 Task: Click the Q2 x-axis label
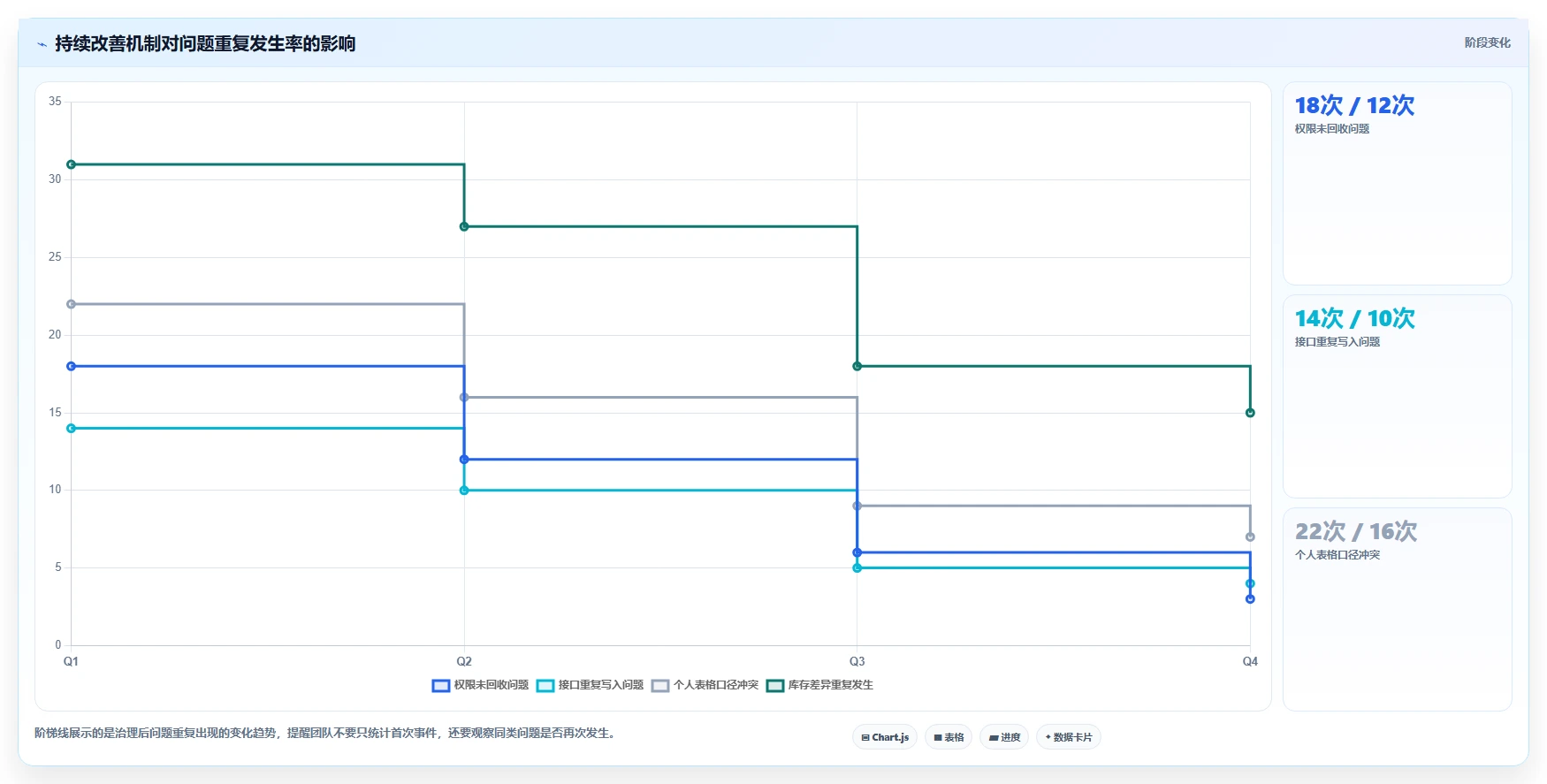(x=464, y=662)
